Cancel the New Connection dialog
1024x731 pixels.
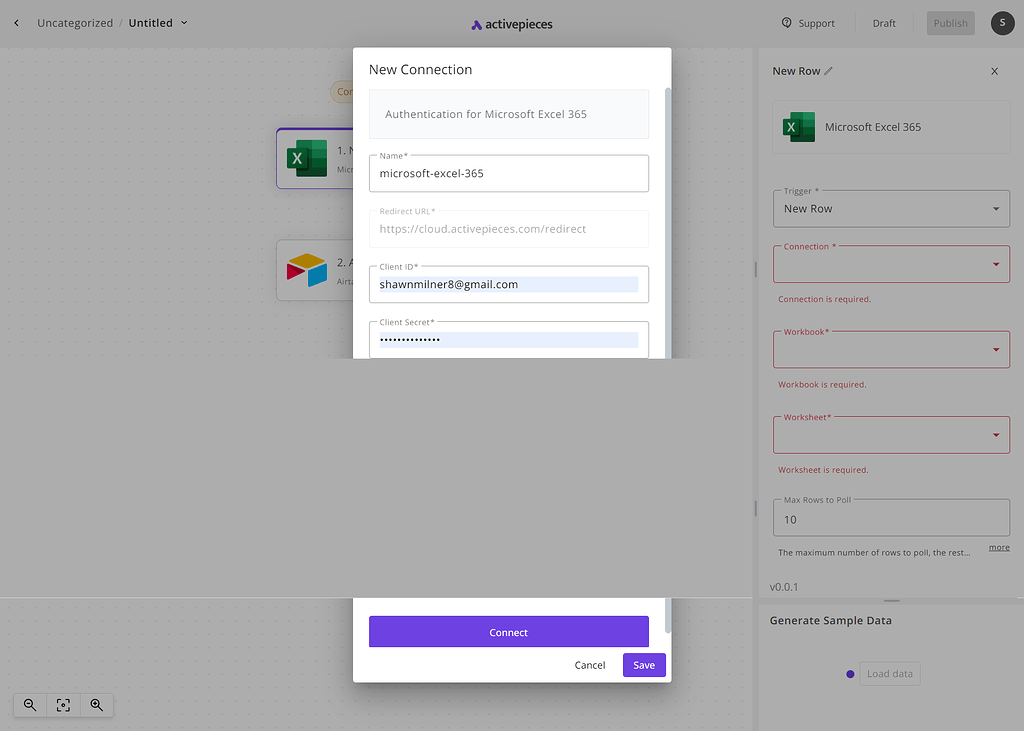[590, 665]
